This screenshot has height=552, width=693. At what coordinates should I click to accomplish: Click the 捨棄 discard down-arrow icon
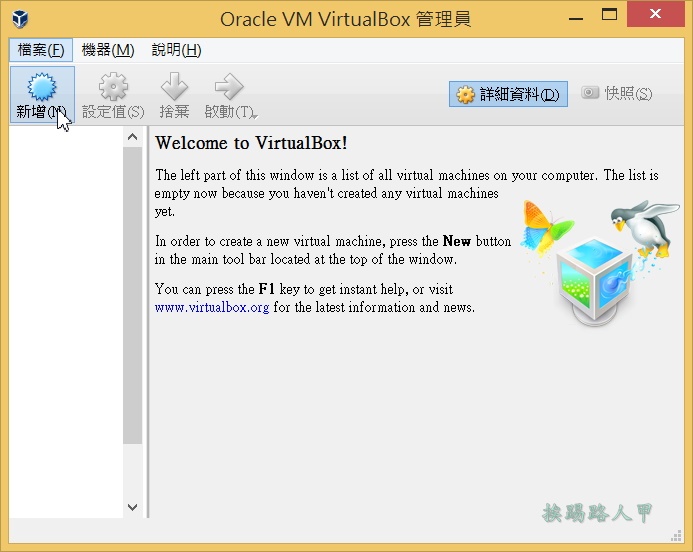click(x=174, y=86)
